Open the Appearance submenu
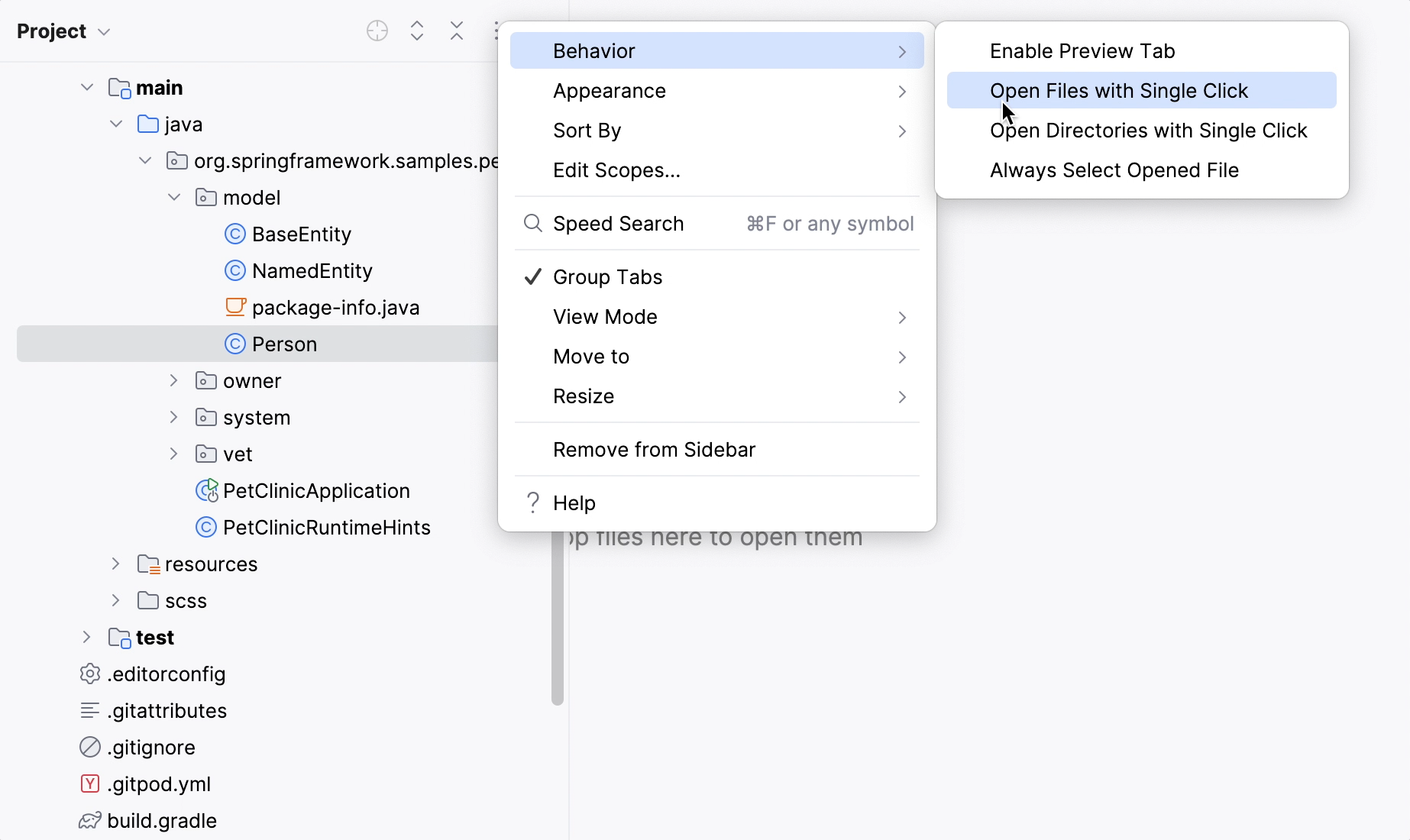 (x=609, y=90)
